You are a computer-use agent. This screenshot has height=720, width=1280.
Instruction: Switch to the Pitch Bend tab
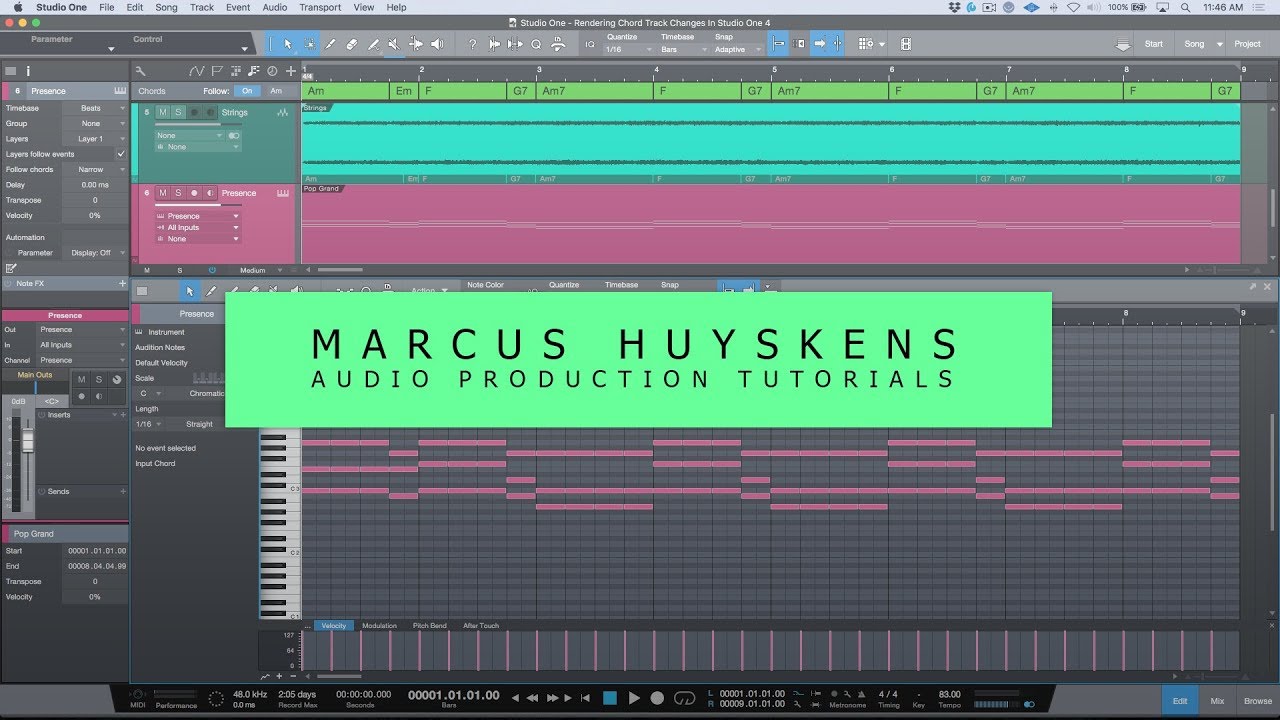click(x=430, y=626)
